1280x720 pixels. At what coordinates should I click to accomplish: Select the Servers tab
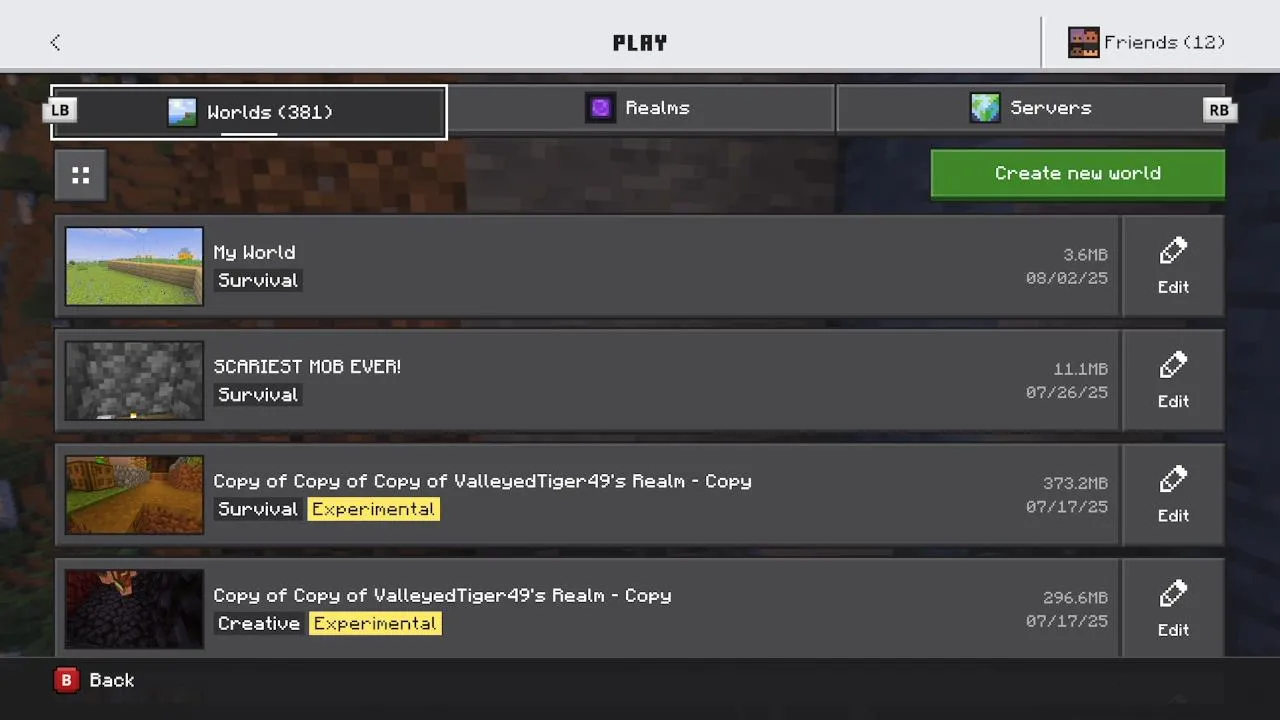(1030, 108)
